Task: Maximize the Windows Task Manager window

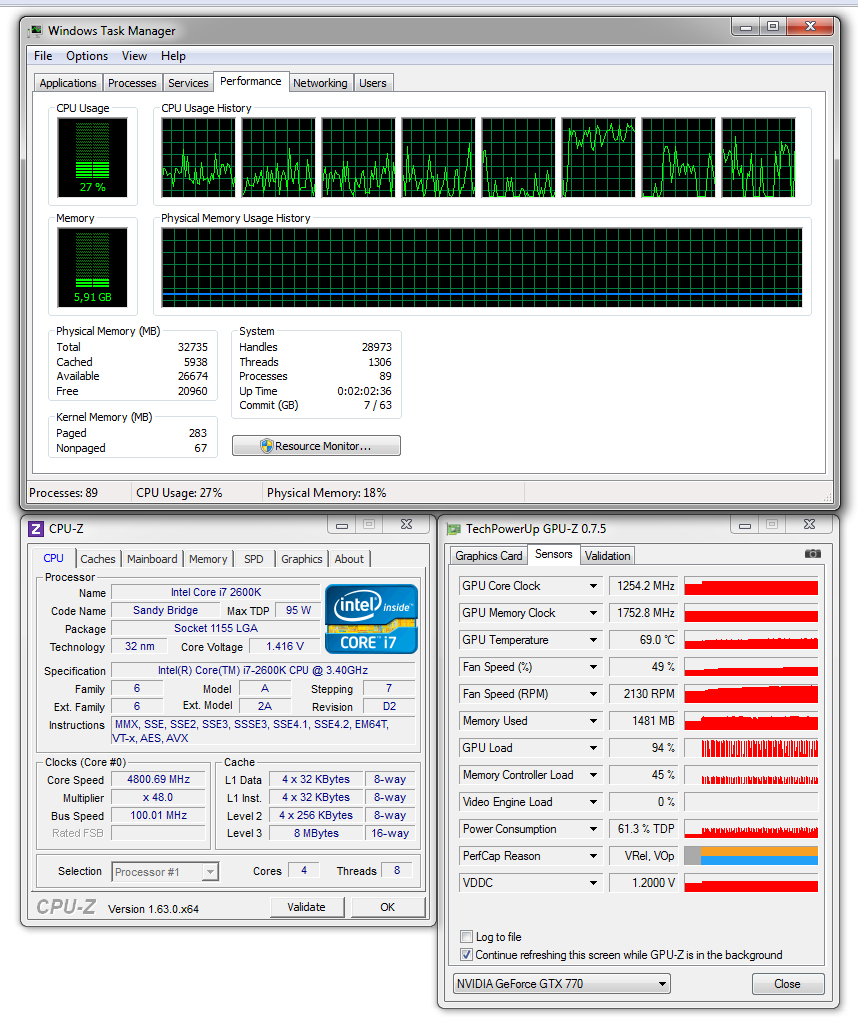Action: point(773,26)
